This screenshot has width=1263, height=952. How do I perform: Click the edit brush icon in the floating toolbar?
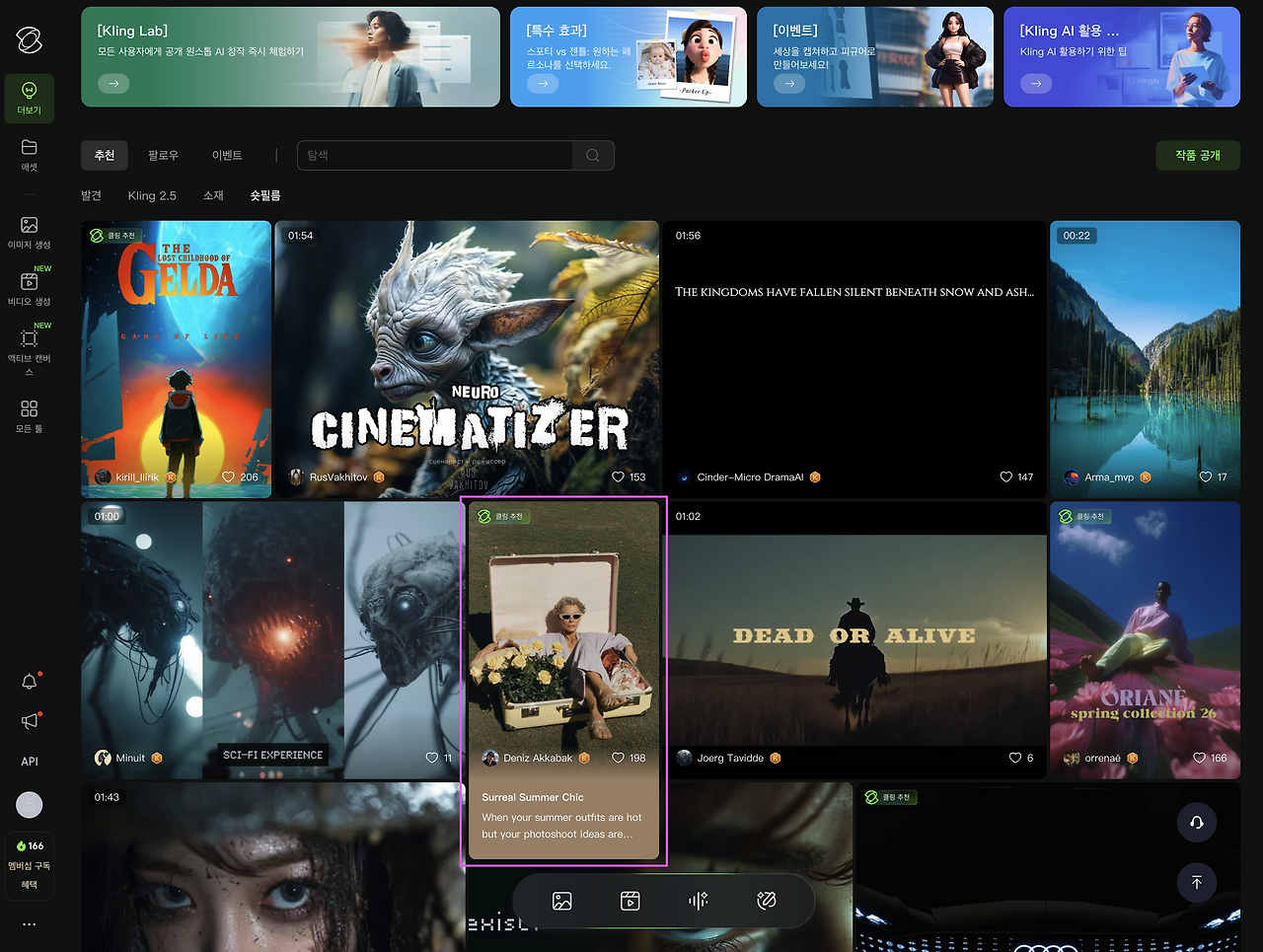coord(767,901)
